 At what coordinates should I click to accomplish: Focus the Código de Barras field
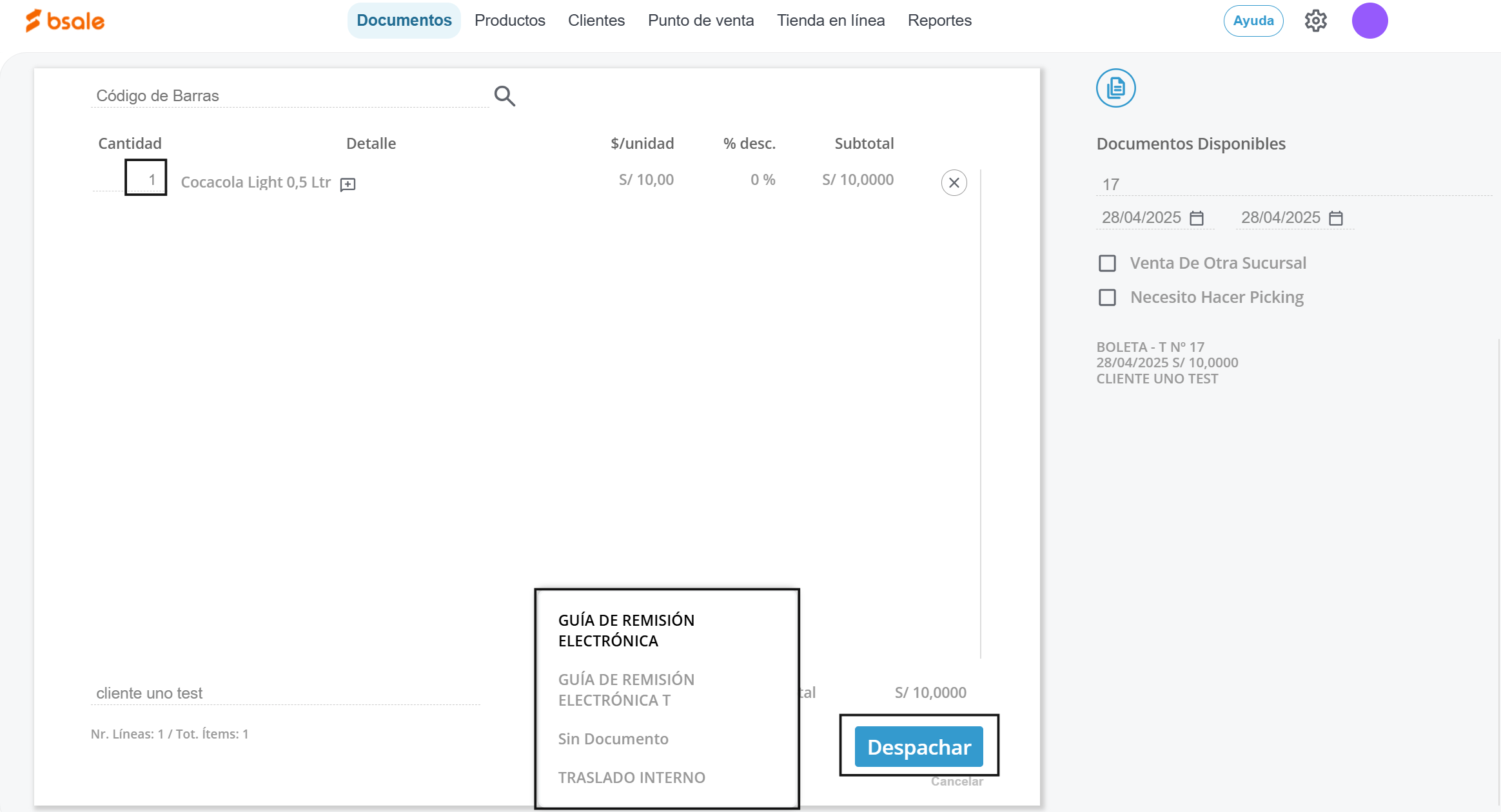tap(289, 96)
